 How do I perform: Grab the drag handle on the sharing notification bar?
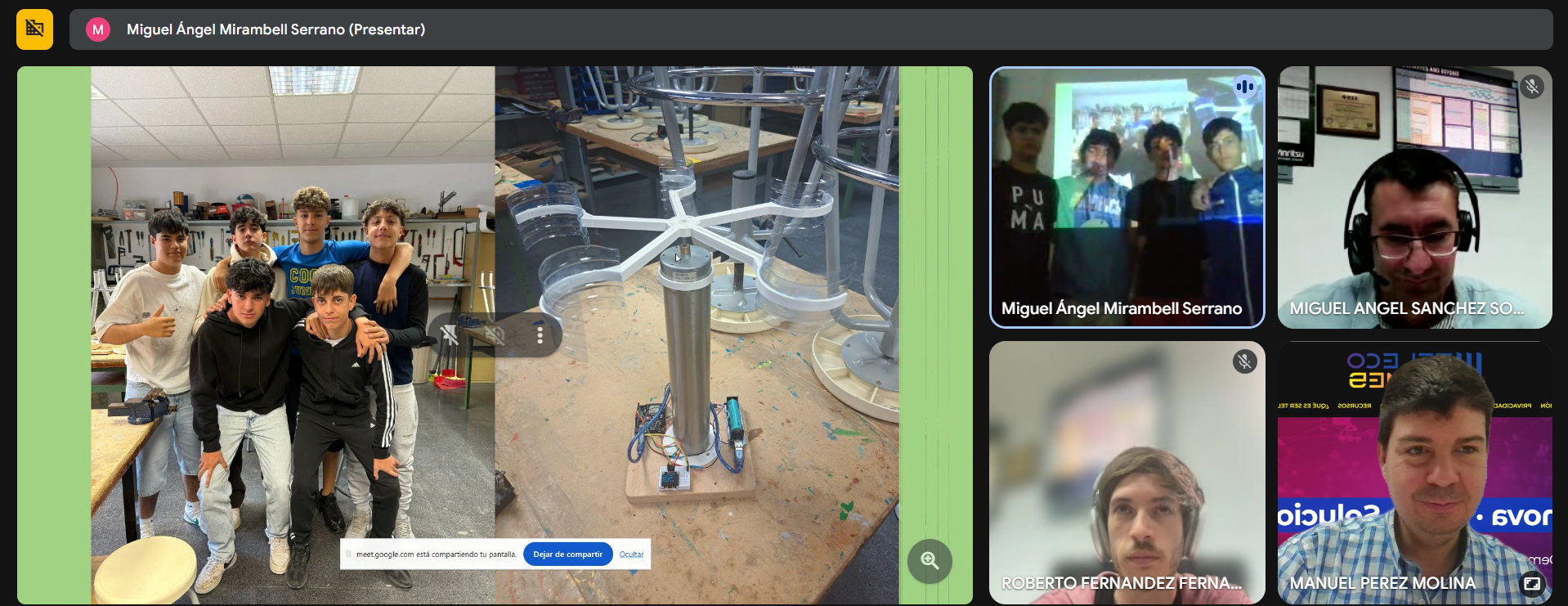point(348,554)
